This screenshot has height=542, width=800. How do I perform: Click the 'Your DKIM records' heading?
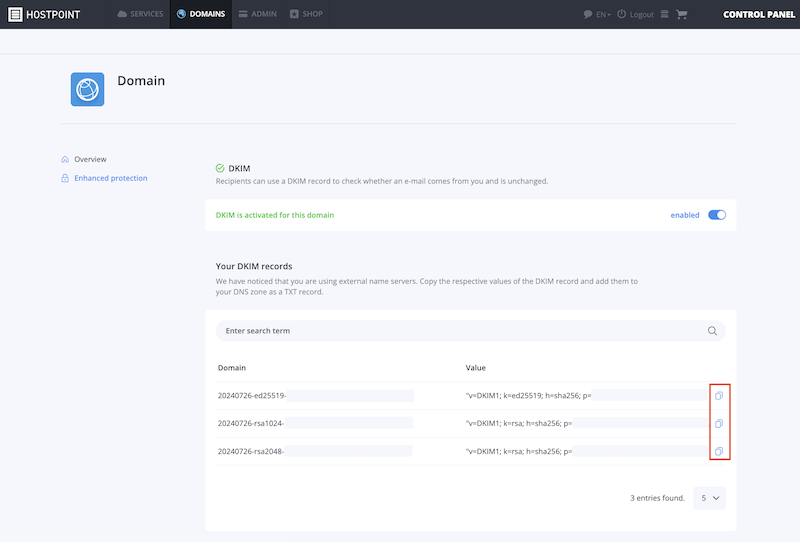coord(254,266)
